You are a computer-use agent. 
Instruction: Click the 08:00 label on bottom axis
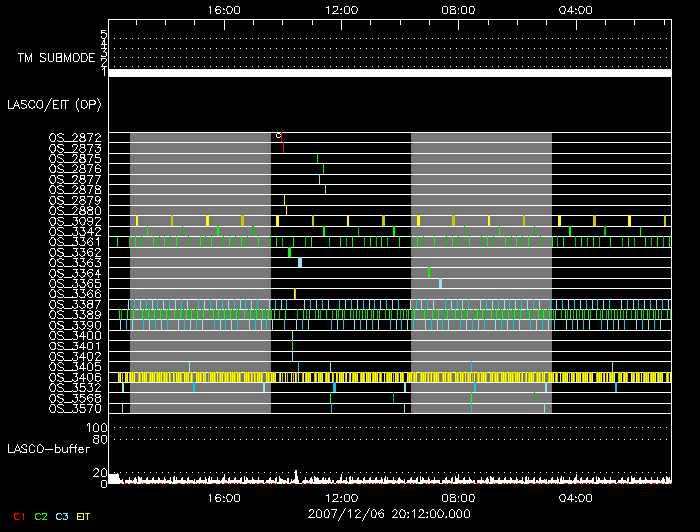point(459,498)
